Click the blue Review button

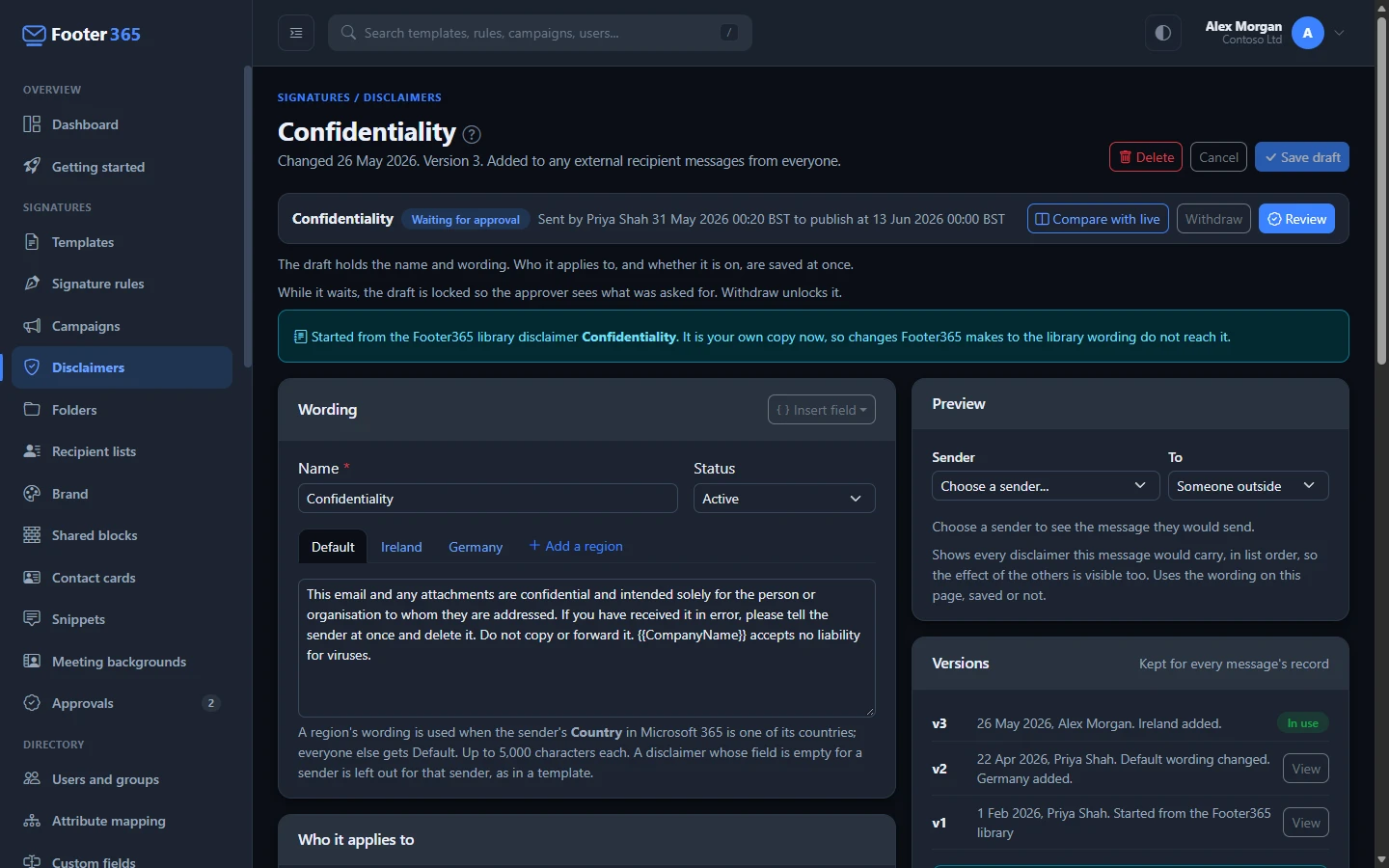(x=1296, y=219)
